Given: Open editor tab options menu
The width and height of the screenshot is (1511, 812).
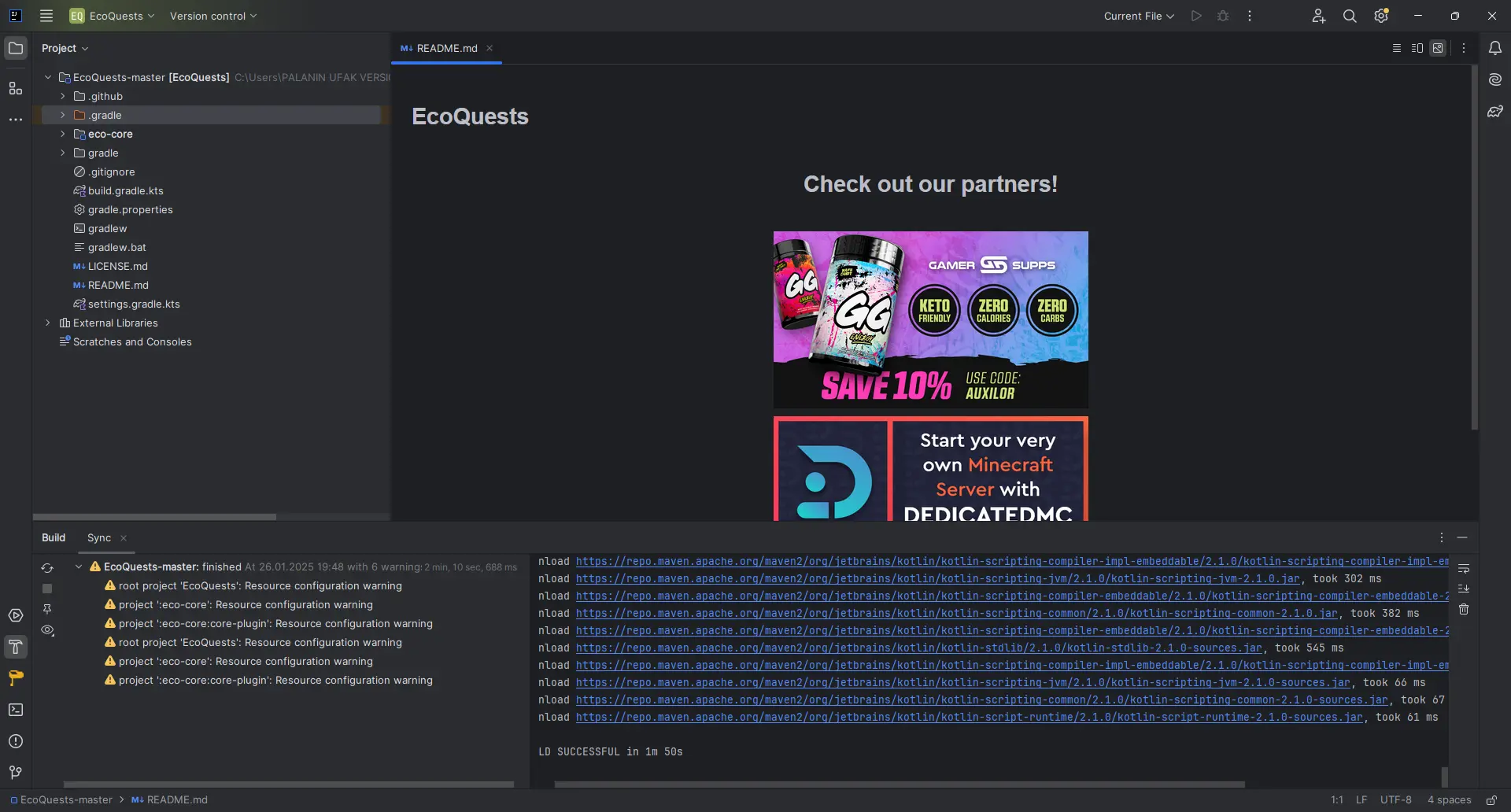Looking at the screenshot, I should pos(1464,48).
